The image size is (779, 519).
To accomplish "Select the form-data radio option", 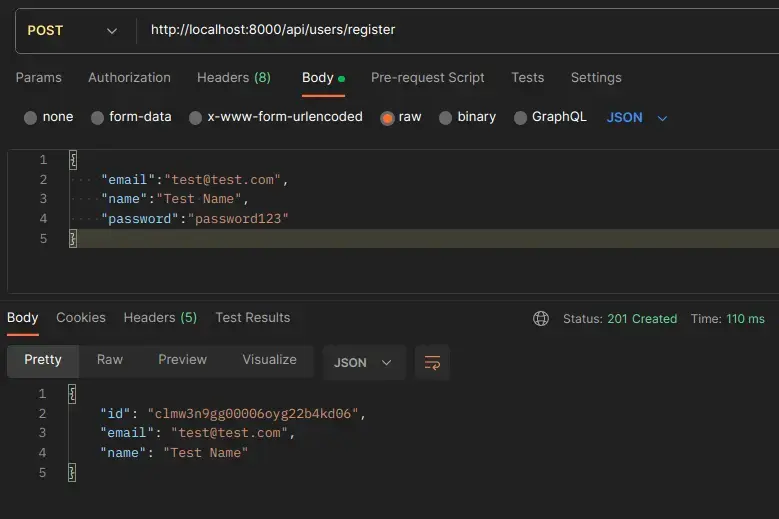I will pos(97,118).
